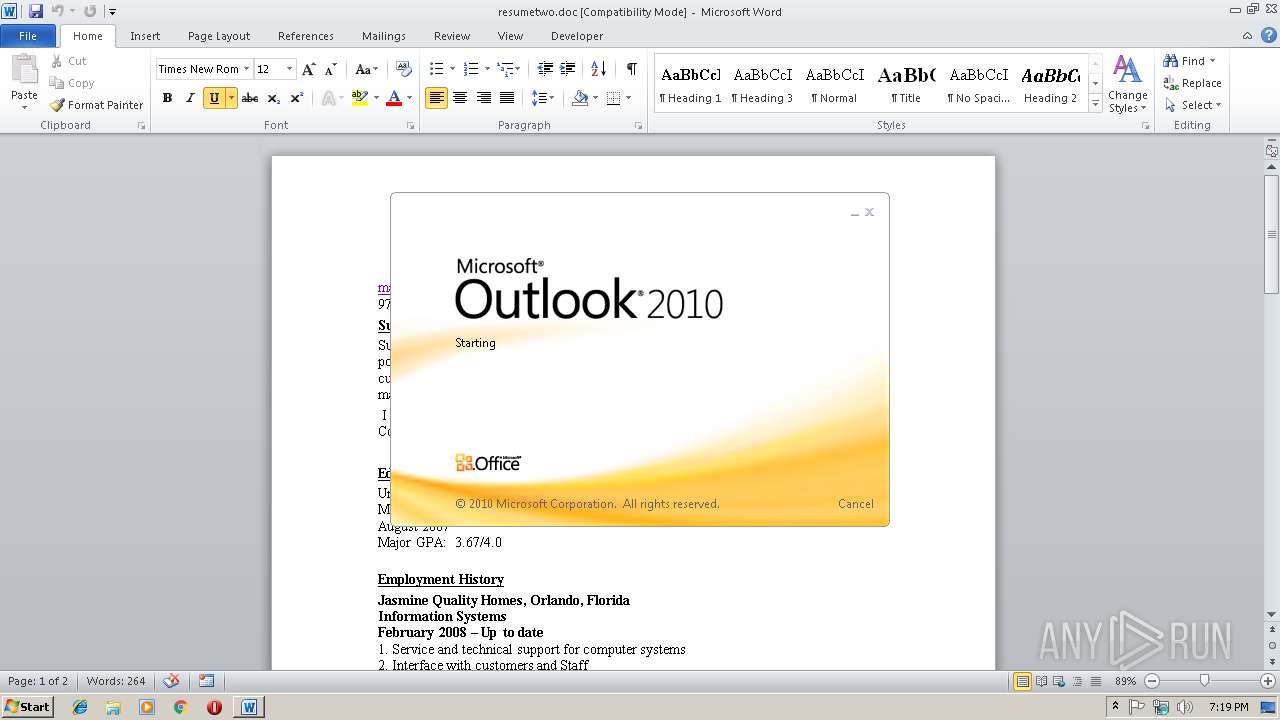Apply the red font color
Image resolution: width=1280 pixels, height=720 pixels.
[x=394, y=98]
